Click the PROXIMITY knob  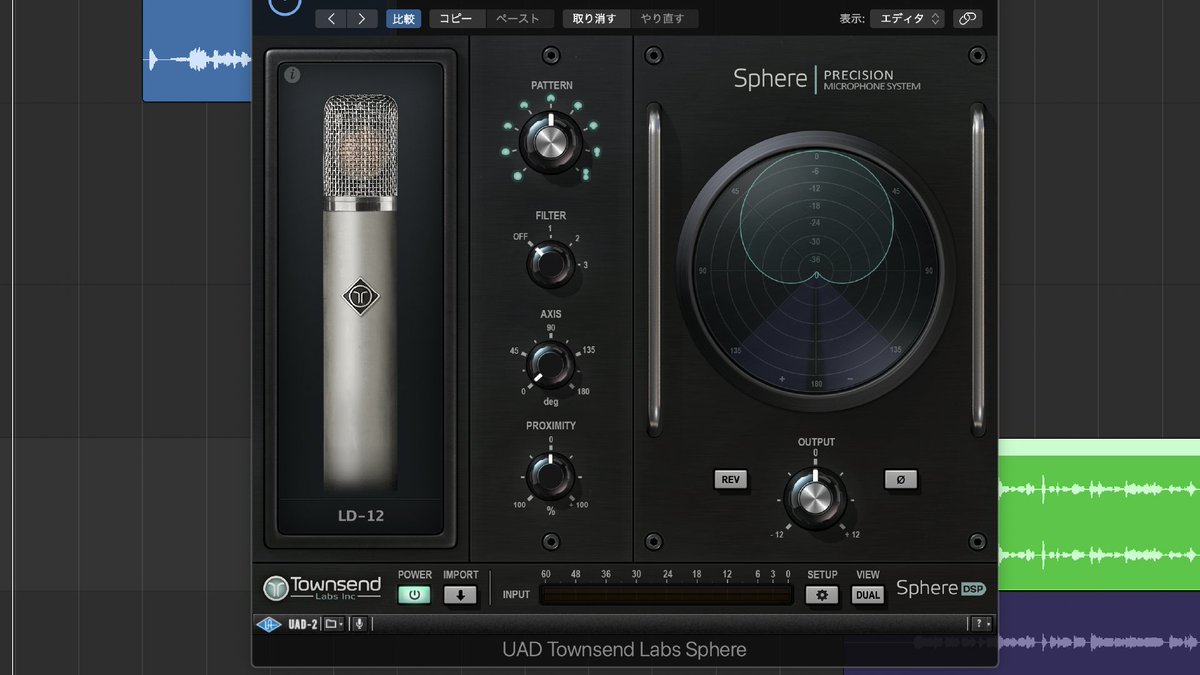(550, 476)
